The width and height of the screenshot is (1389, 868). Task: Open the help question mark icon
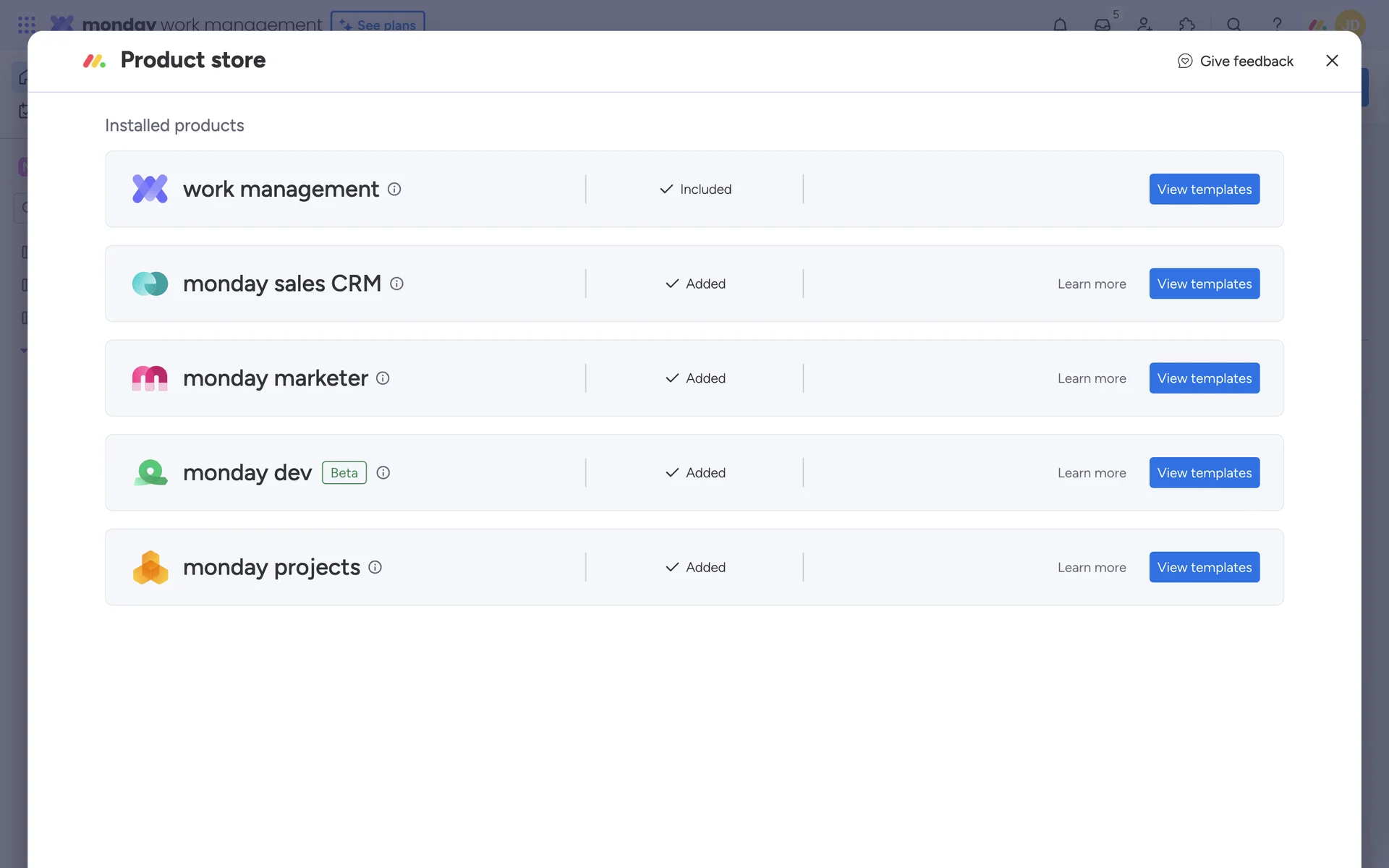click(x=1278, y=24)
